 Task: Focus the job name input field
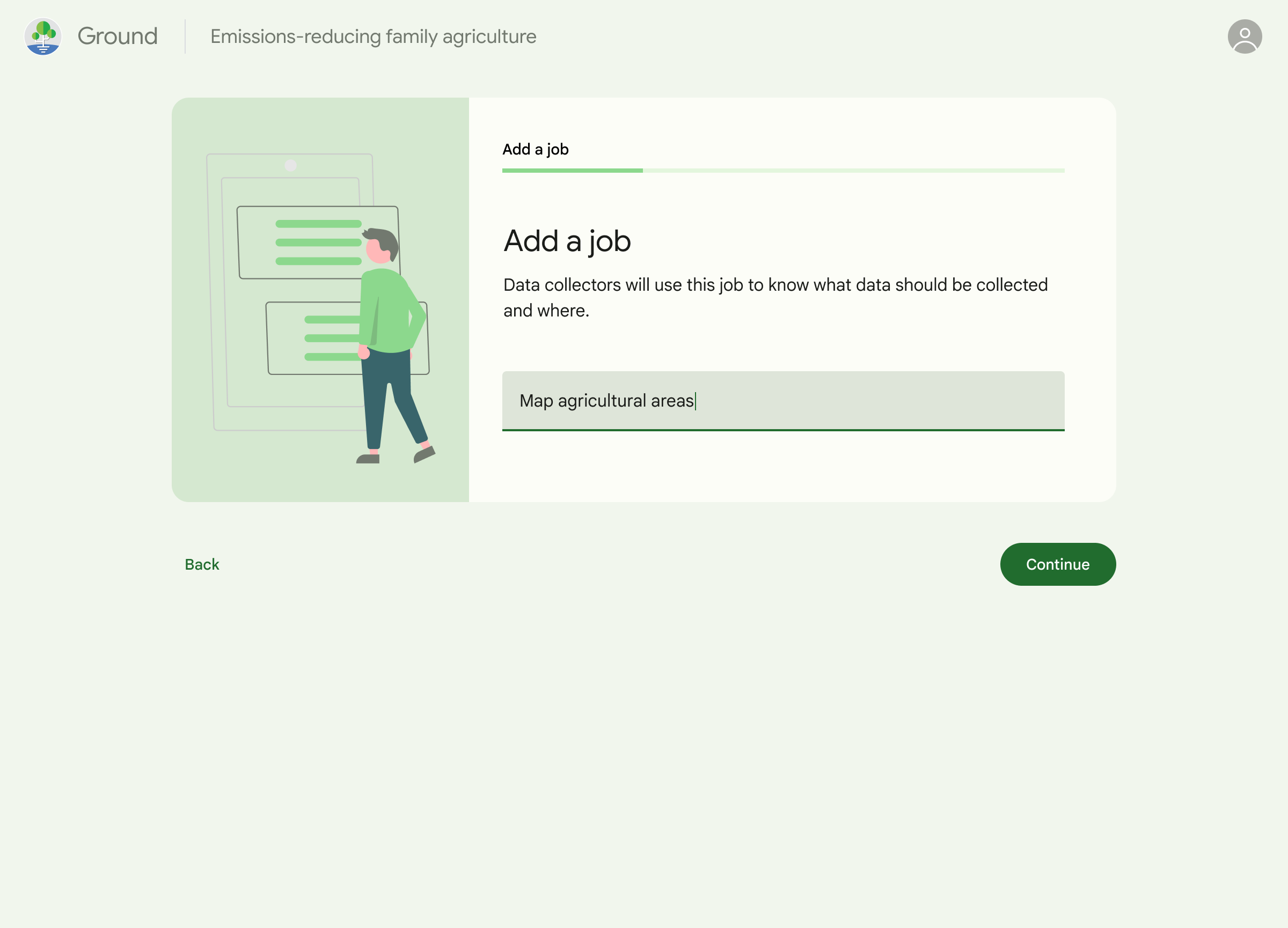(783, 401)
